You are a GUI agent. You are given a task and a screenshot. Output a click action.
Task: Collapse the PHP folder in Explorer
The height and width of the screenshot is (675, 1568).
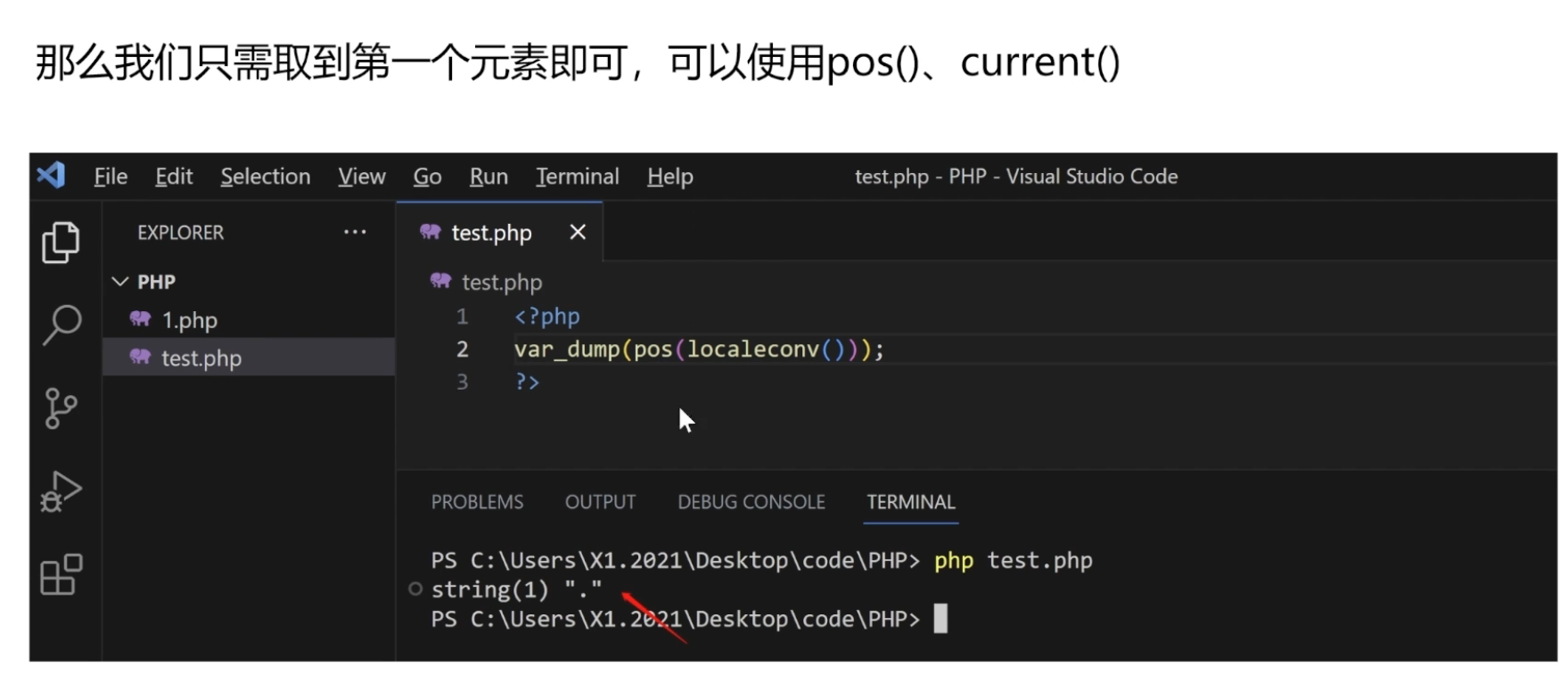(120, 282)
